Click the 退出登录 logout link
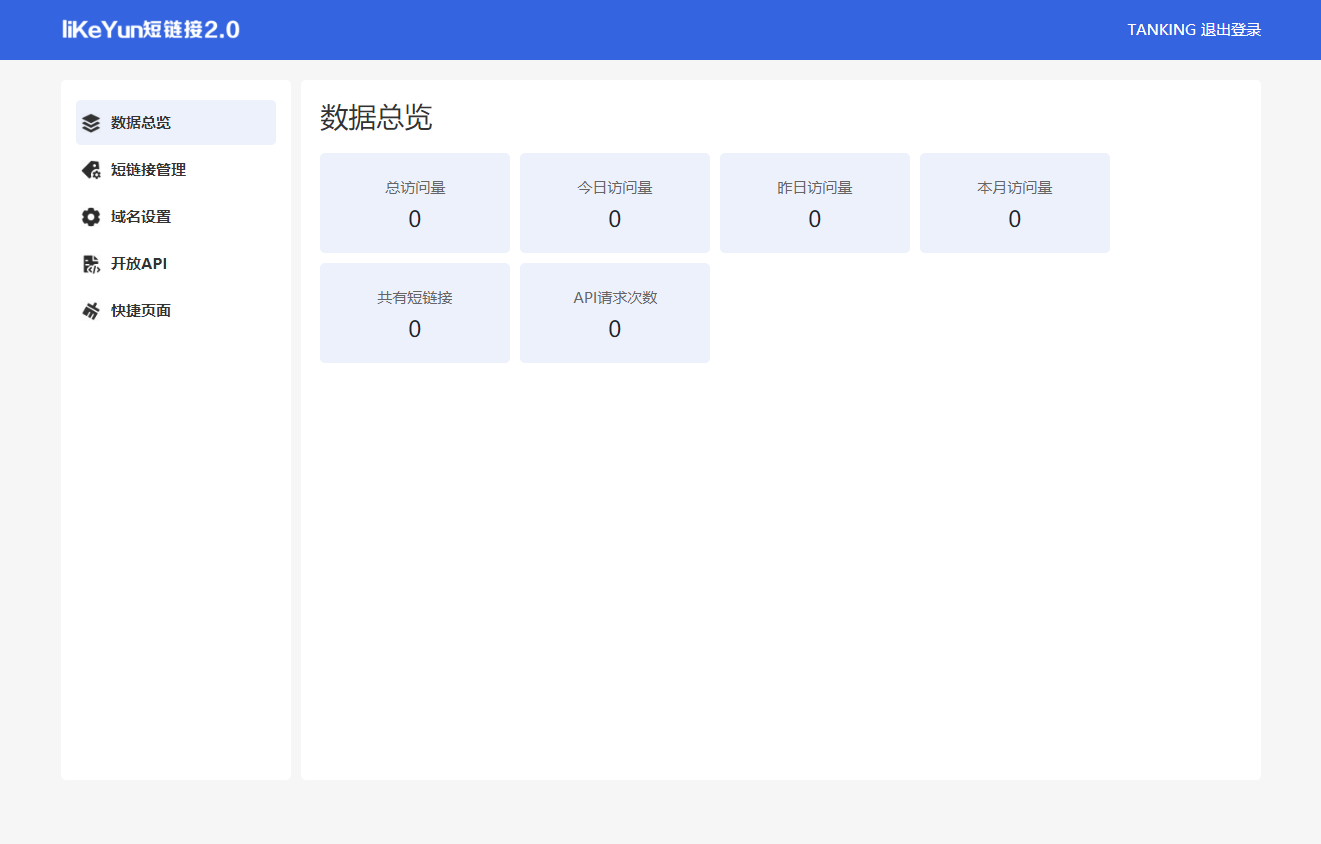 [1231, 30]
